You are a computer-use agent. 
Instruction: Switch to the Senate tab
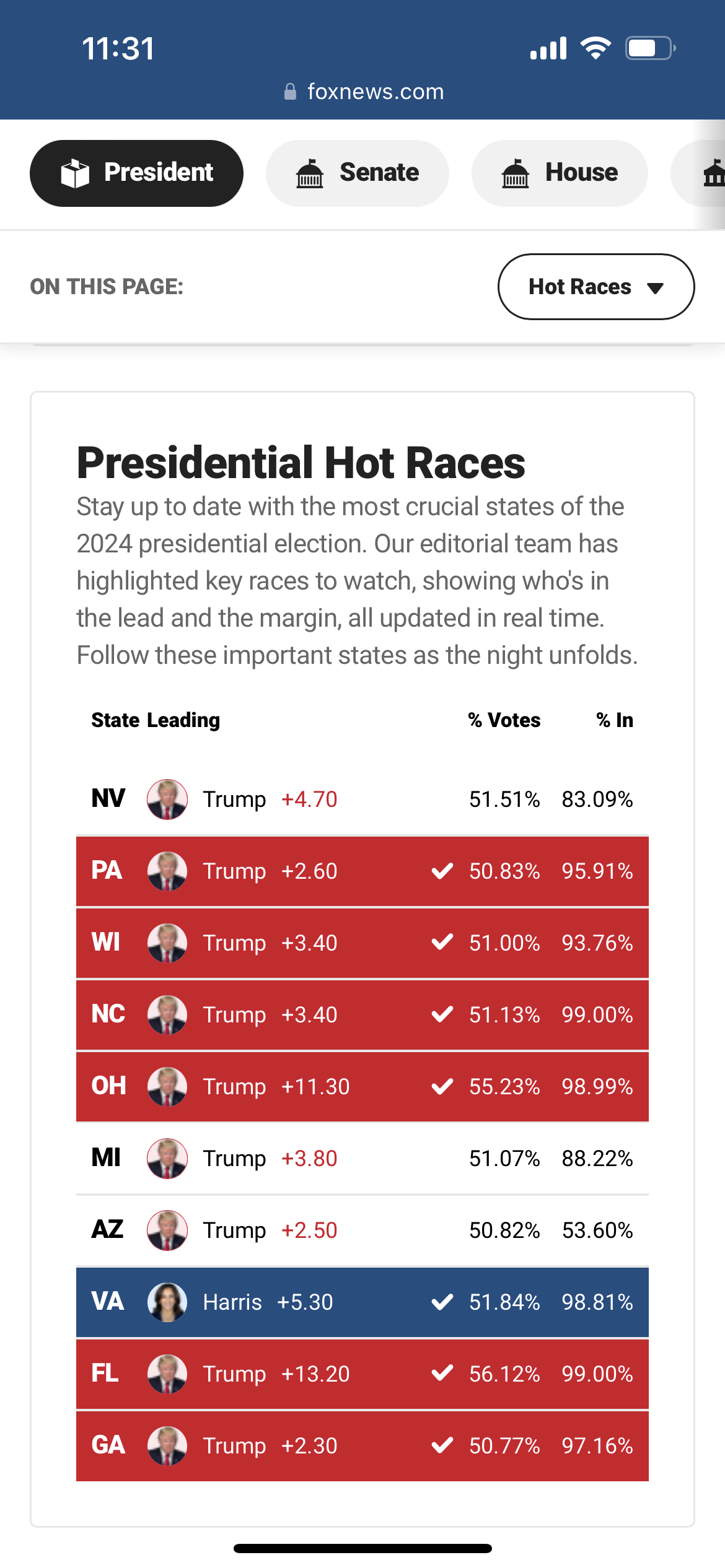tap(358, 173)
